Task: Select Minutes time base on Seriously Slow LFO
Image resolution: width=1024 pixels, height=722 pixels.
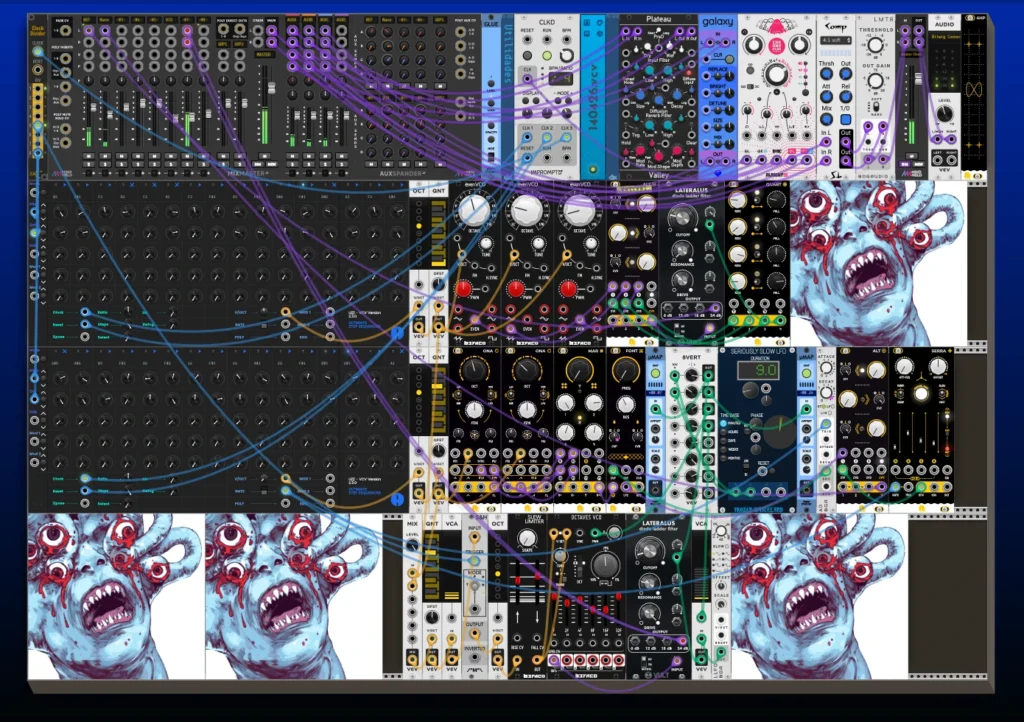Action: (724, 423)
